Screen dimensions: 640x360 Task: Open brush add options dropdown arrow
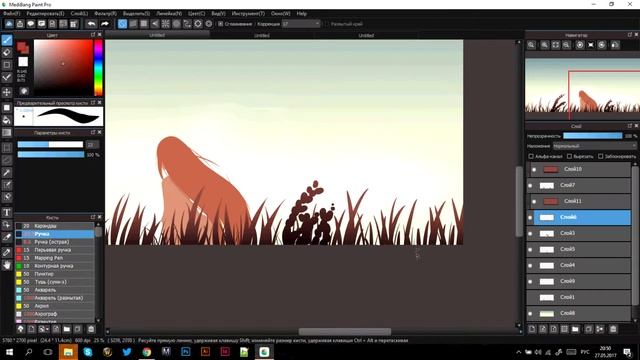[47, 329]
